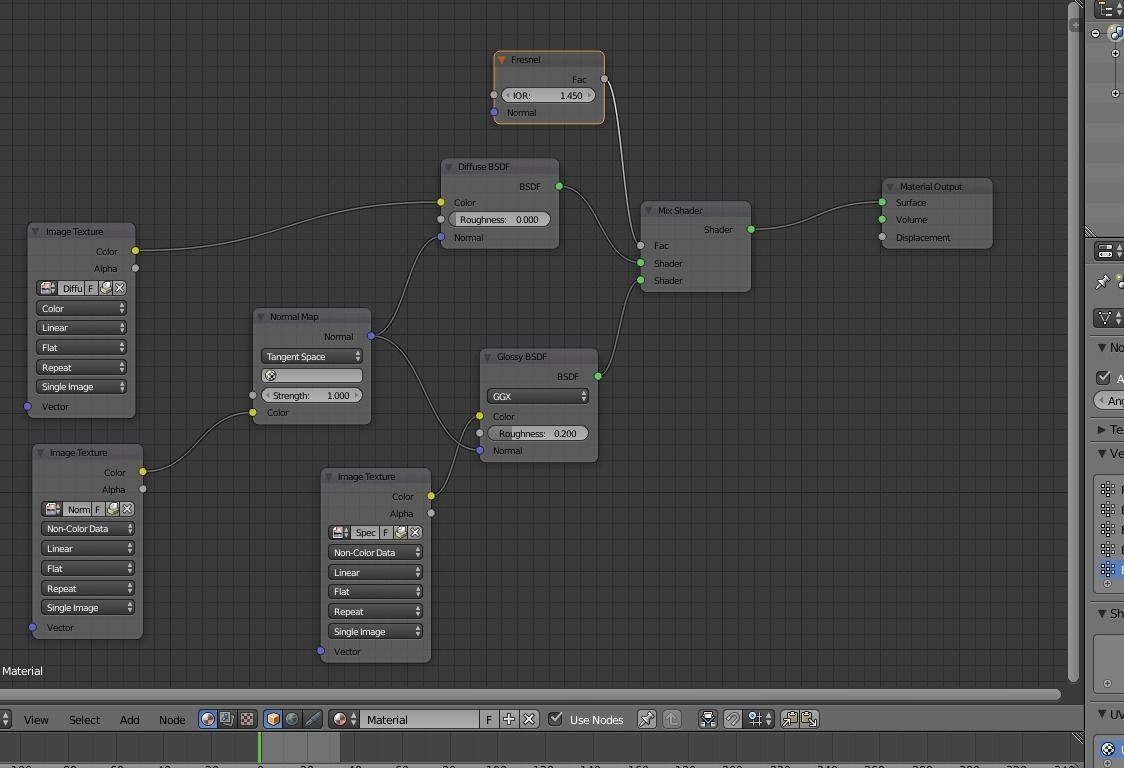
Task: Click the plus icon to add new material
Action: click(x=509, y=719)
